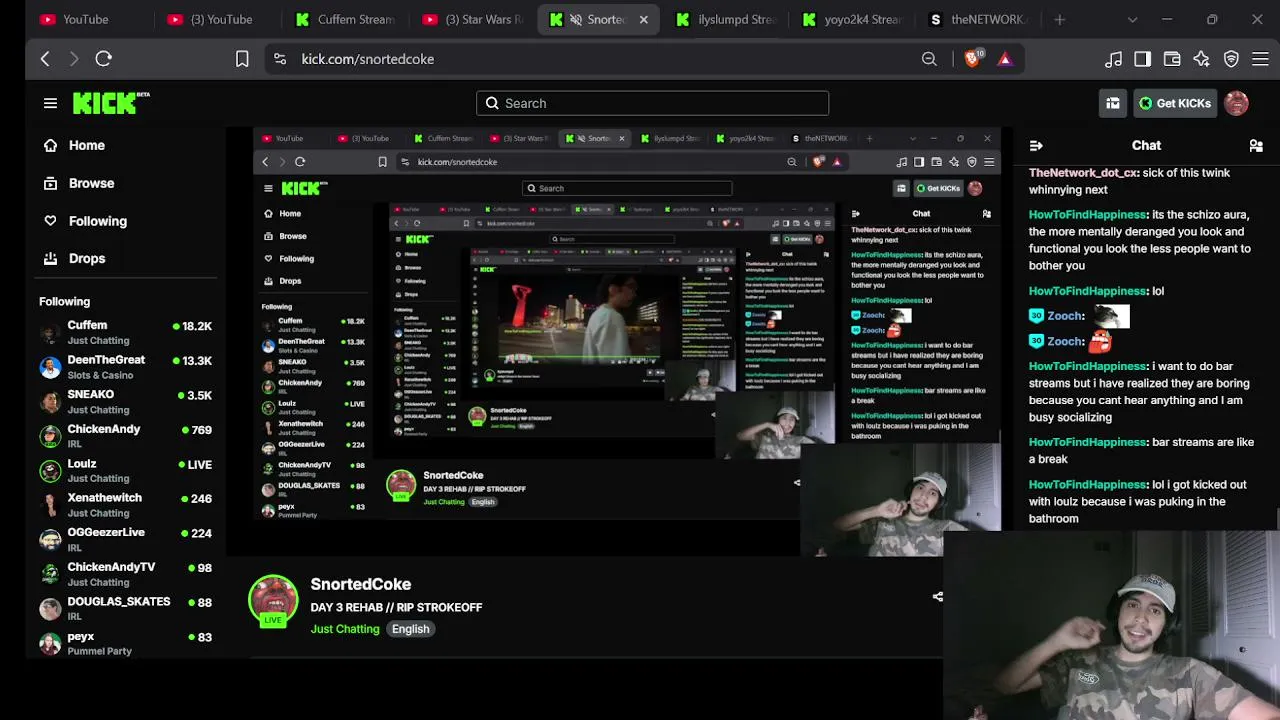This screenshot has height=720, width=1280.
Task: Click the English language tag
Action: coord(410,629)
